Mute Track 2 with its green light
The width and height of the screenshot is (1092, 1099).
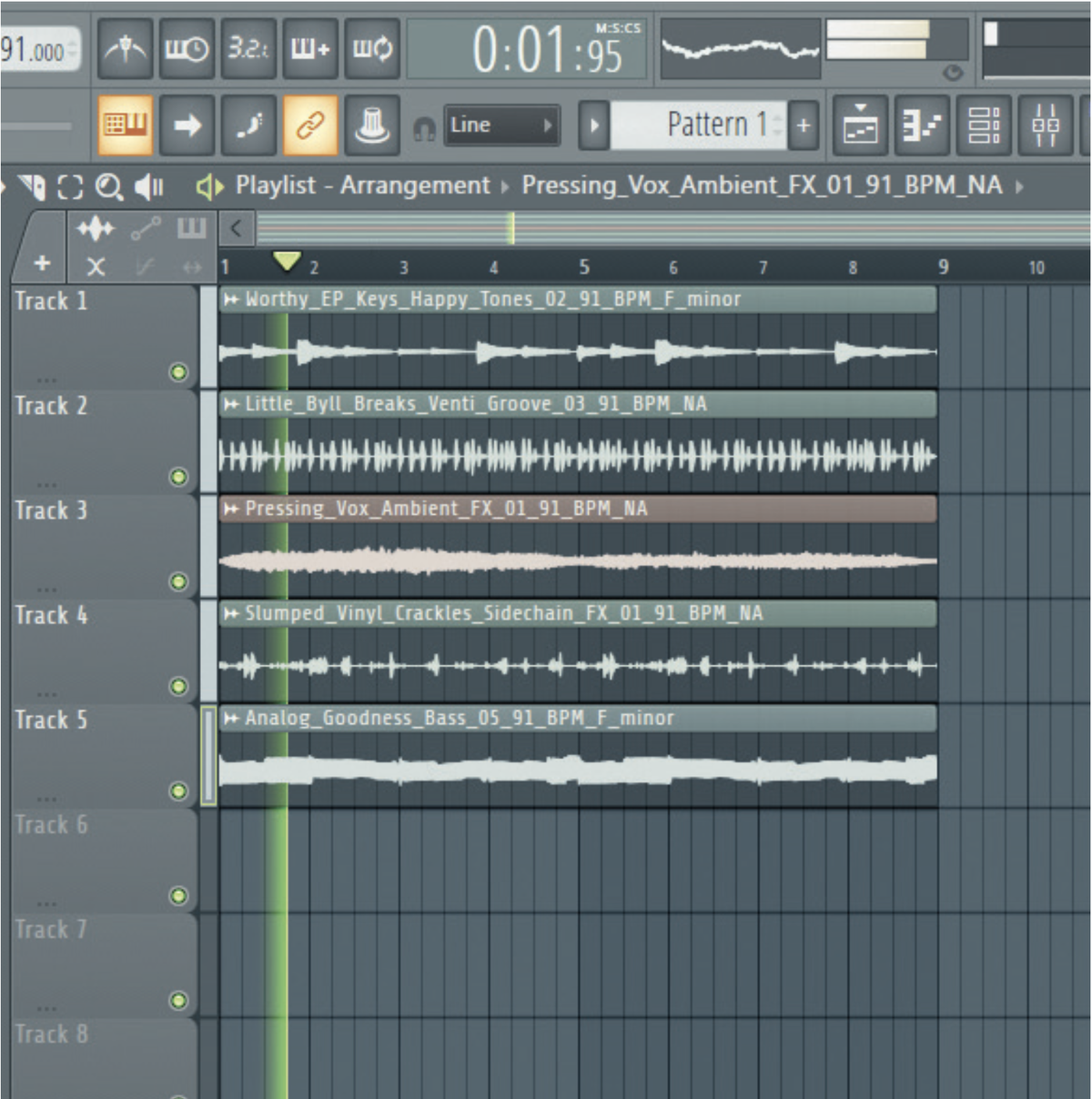[x=178, y=477]
